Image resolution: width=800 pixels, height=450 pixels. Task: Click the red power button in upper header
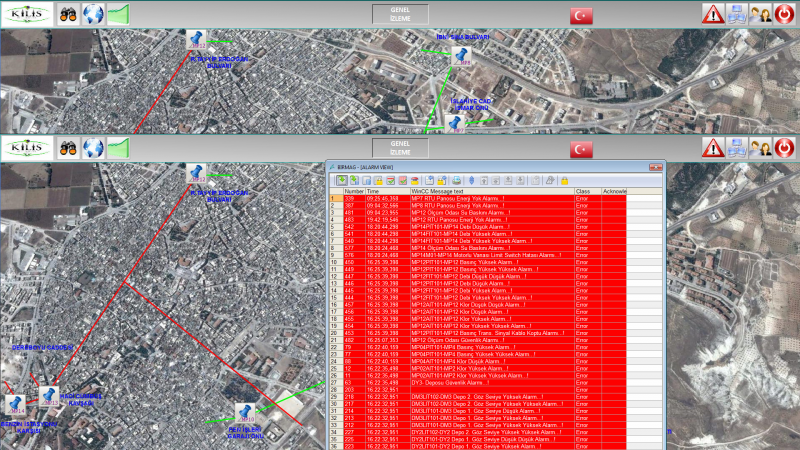(784, 14)
